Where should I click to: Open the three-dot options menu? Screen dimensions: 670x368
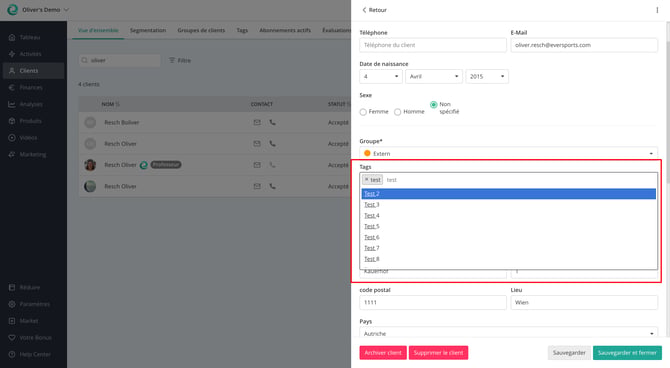657,10
